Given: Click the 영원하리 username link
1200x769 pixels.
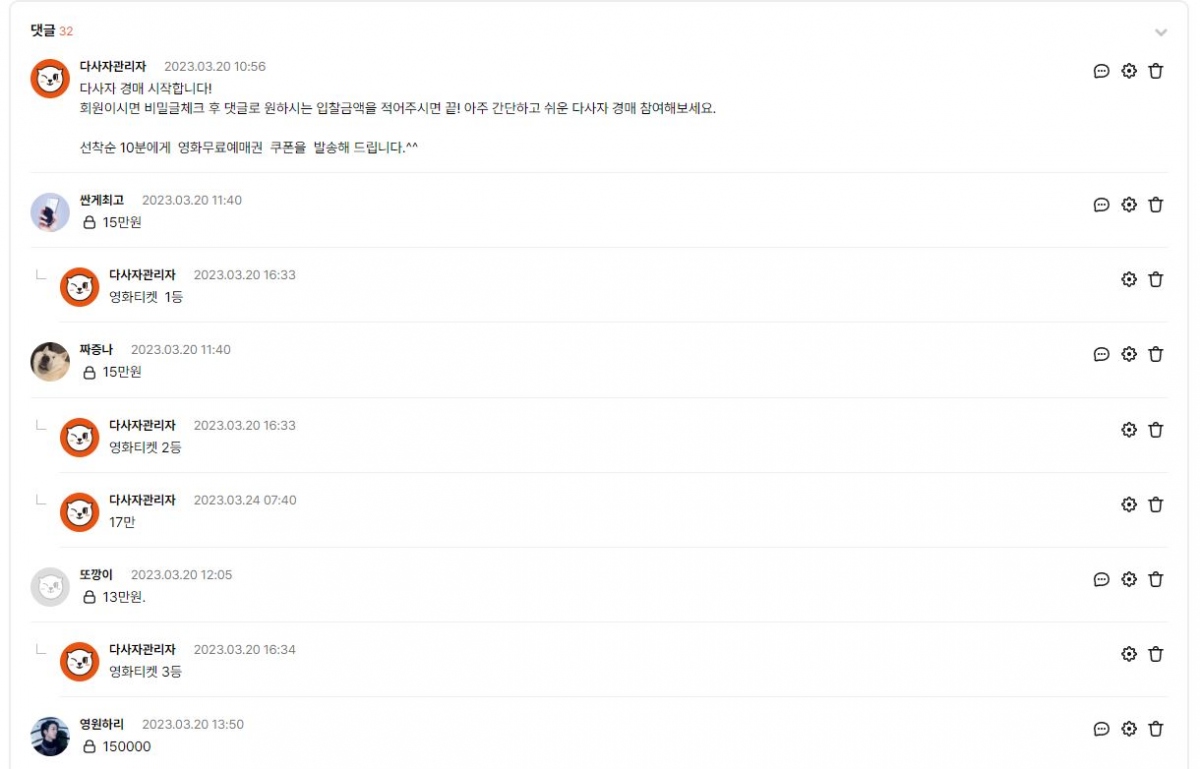Looking at the screenshot, I should (102, 724).
